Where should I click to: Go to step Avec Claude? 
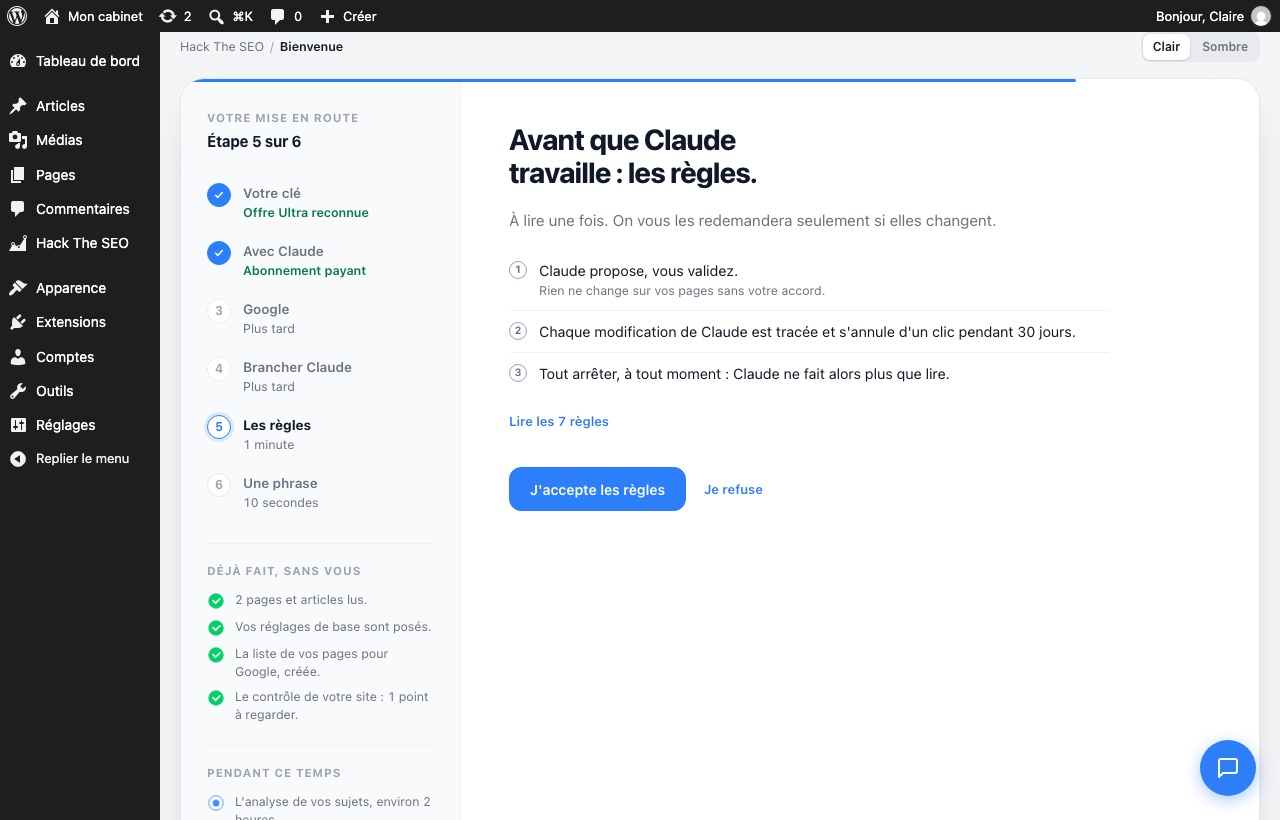(x=320, y=260)
